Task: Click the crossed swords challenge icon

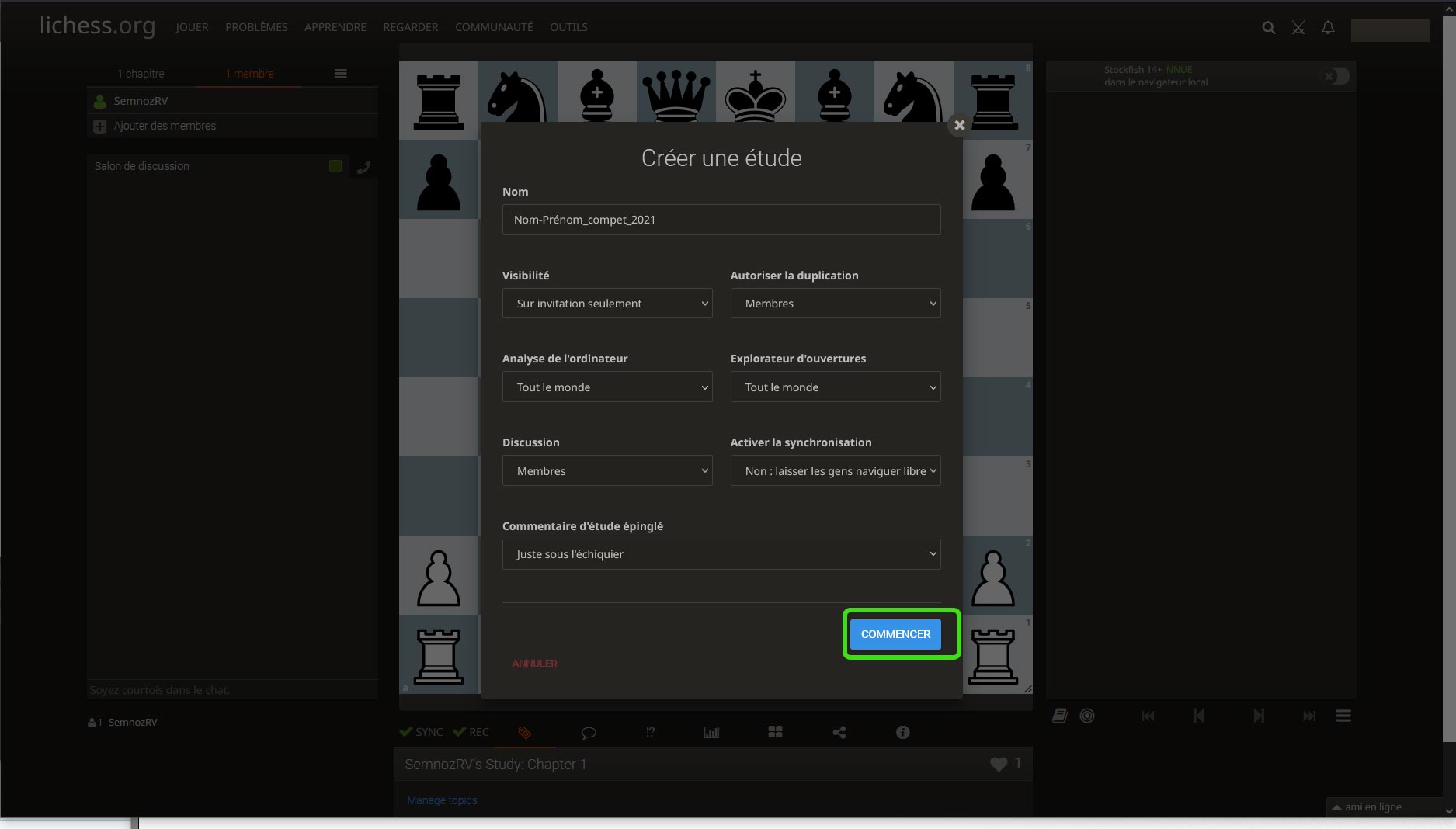Action: (x=1298, y=28)
